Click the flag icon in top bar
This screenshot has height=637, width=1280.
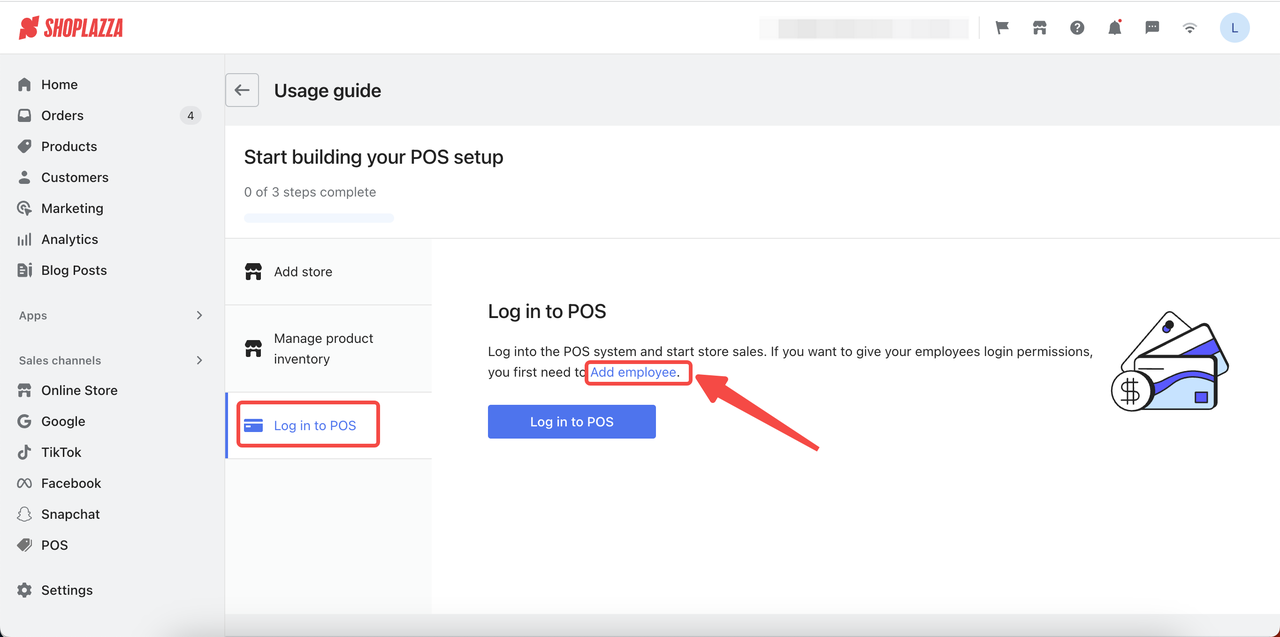click(x=1002, y=28)
